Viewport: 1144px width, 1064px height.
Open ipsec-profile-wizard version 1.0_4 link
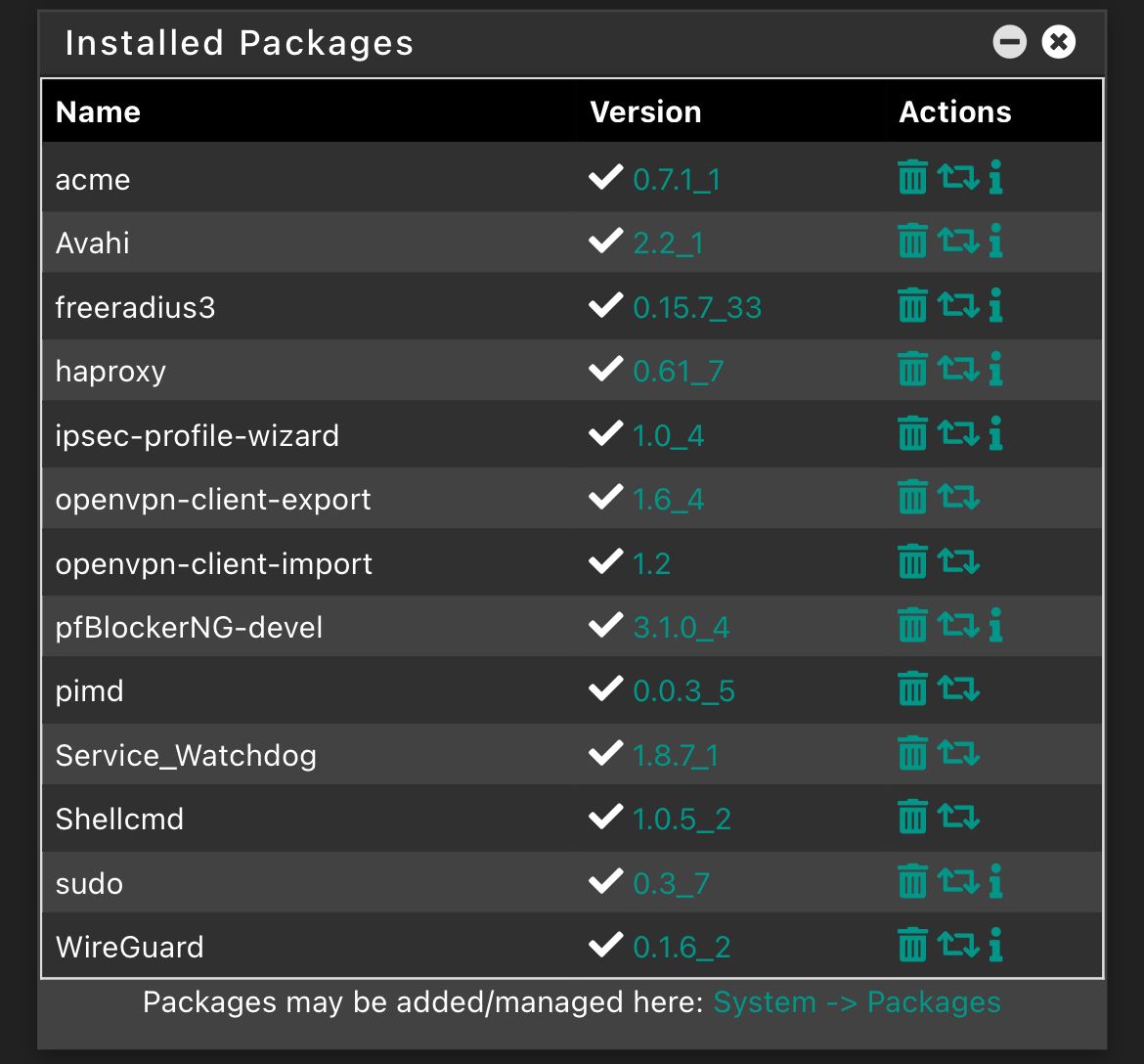668,435
